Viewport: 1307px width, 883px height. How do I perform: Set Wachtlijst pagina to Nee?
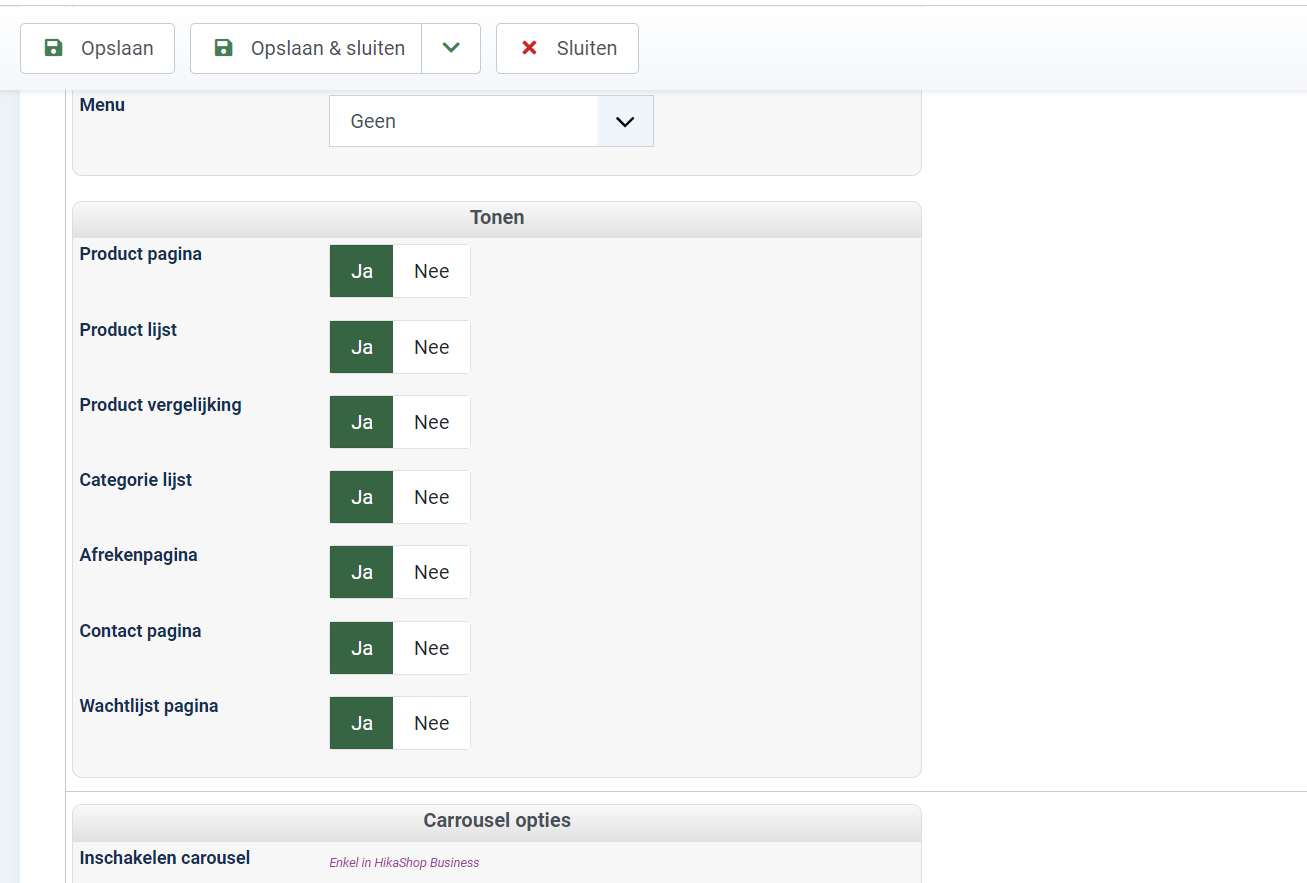click(x=432, y=723)
